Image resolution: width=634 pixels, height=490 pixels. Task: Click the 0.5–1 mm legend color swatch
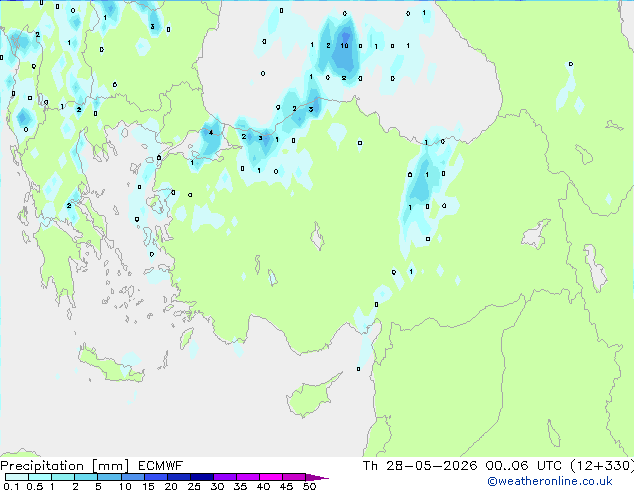click(x=40, y=477)
